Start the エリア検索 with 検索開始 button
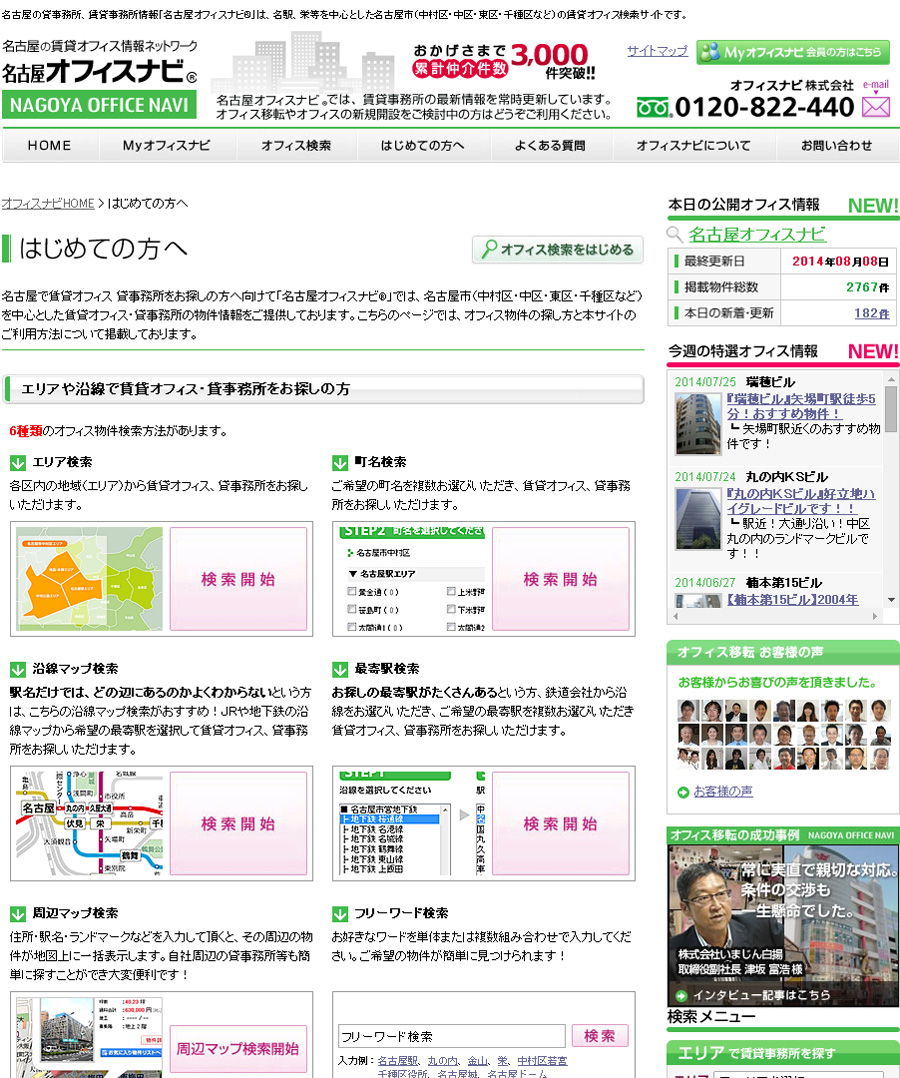Image resolution: width=900 pixels, height=1078 pixels. (x=238, y=579)
